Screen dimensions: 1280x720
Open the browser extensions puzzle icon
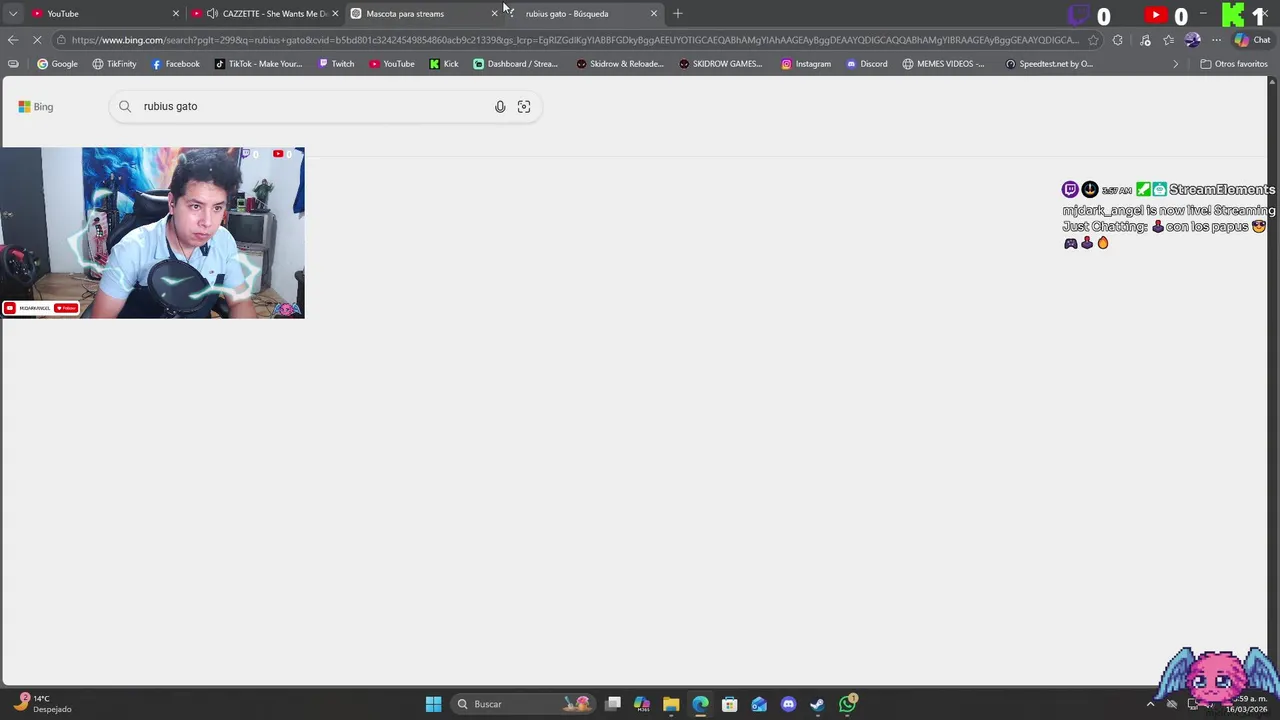1118,40
